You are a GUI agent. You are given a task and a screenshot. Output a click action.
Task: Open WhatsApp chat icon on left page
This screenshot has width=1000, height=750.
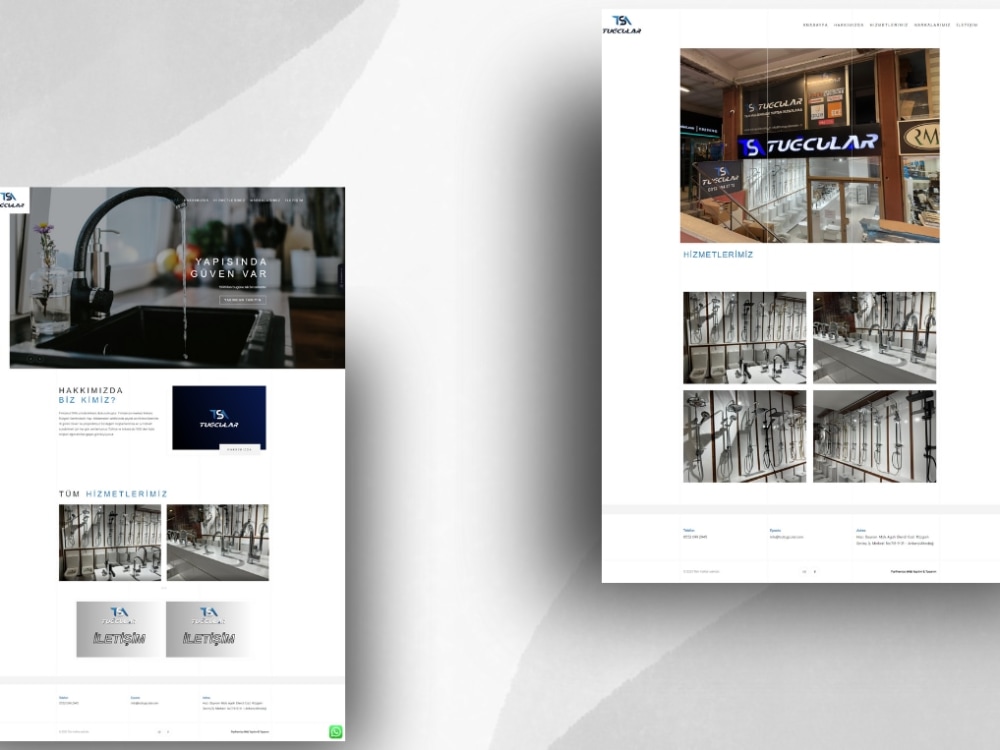point(335,732)
